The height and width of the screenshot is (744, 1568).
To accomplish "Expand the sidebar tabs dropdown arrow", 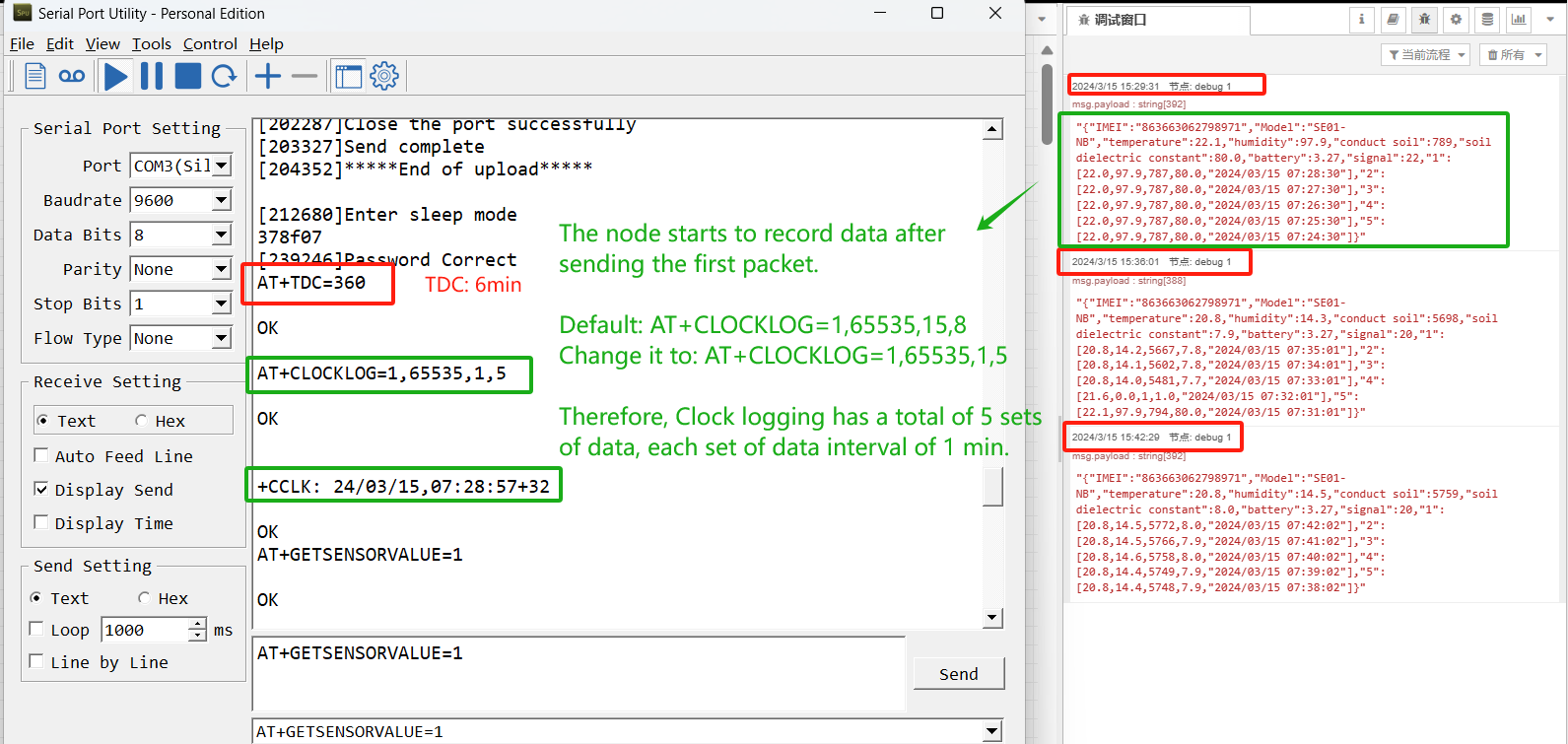I will [x=1550, y=19].
